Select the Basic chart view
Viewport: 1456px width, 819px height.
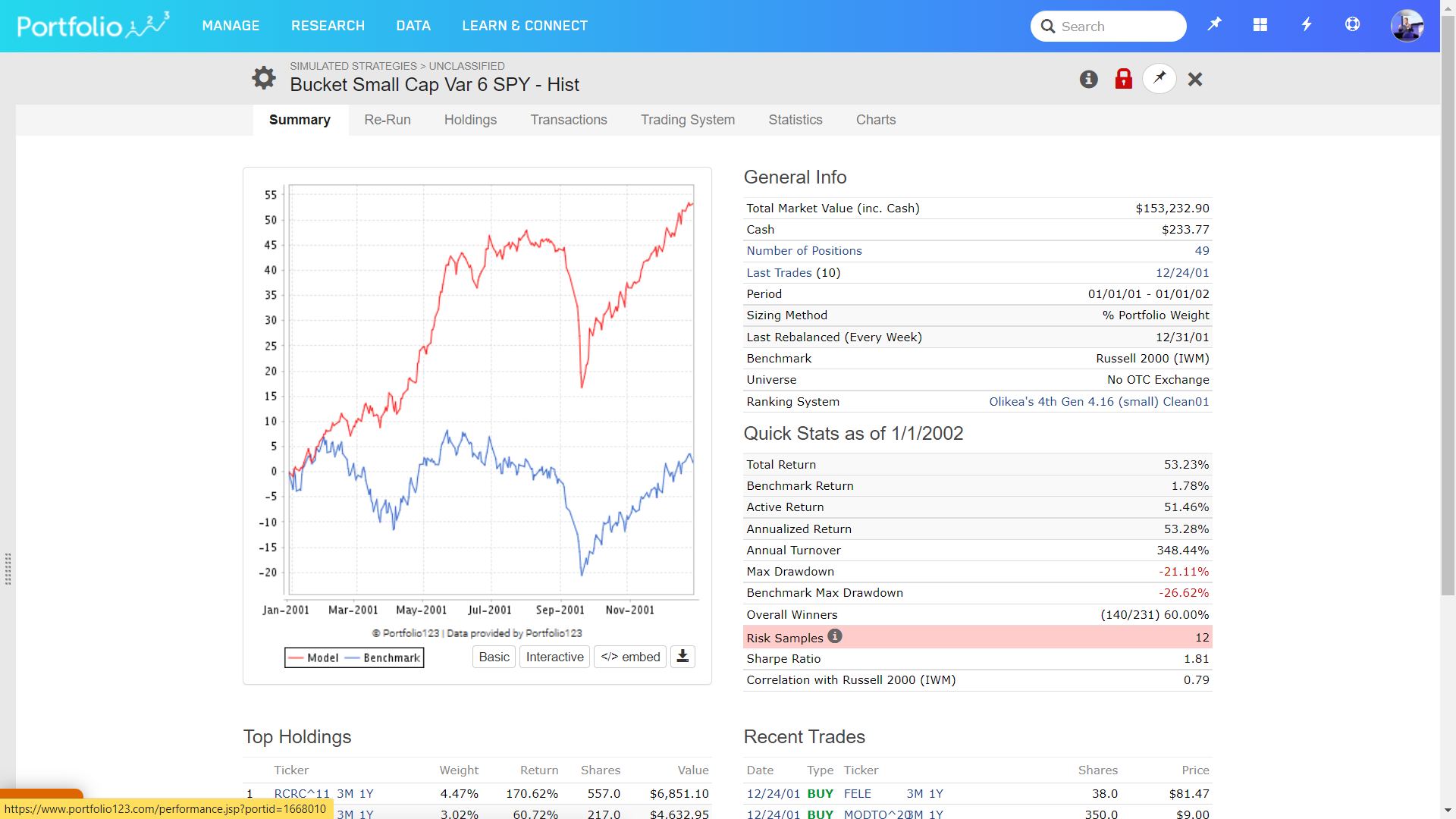[x=494, y=657]
